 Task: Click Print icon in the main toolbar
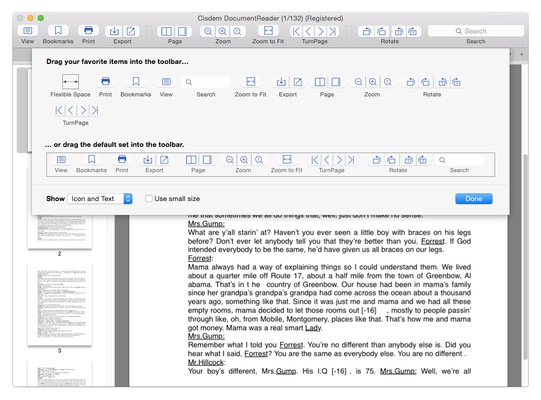(x=88, y=31)
